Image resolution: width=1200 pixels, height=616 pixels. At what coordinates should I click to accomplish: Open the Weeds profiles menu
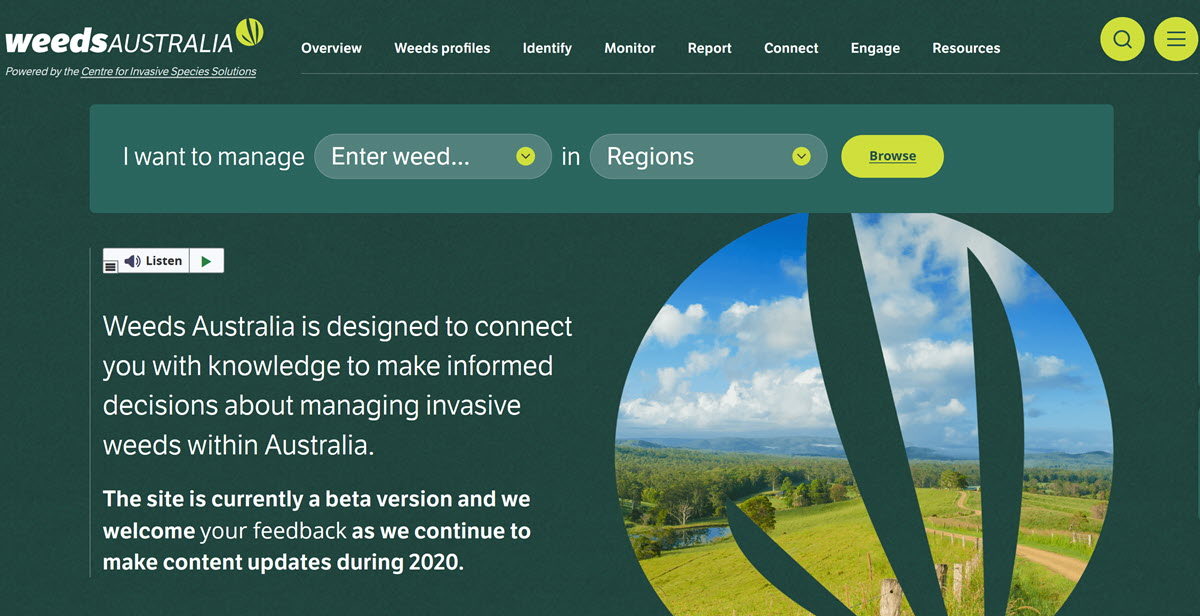442,48
